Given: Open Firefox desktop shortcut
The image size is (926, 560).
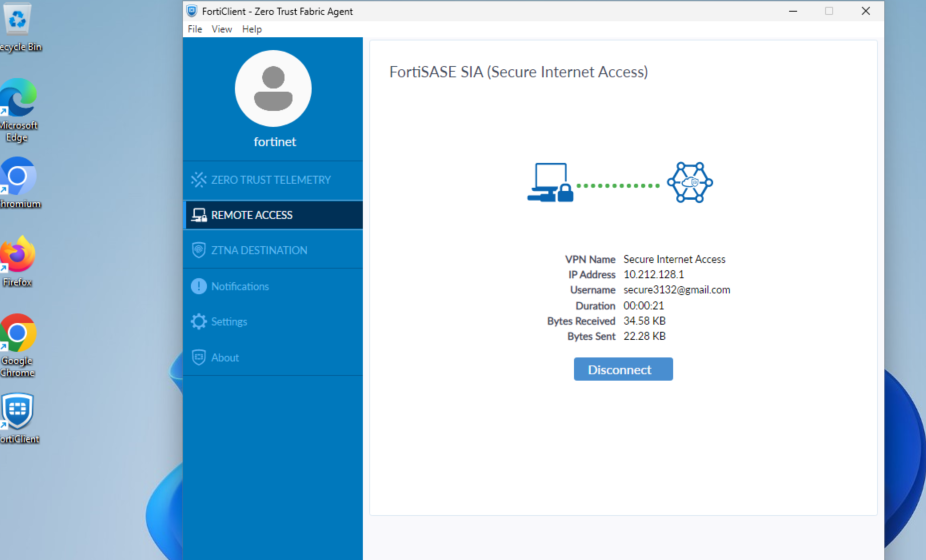Looking at the screenshot, I should (17, 262).
